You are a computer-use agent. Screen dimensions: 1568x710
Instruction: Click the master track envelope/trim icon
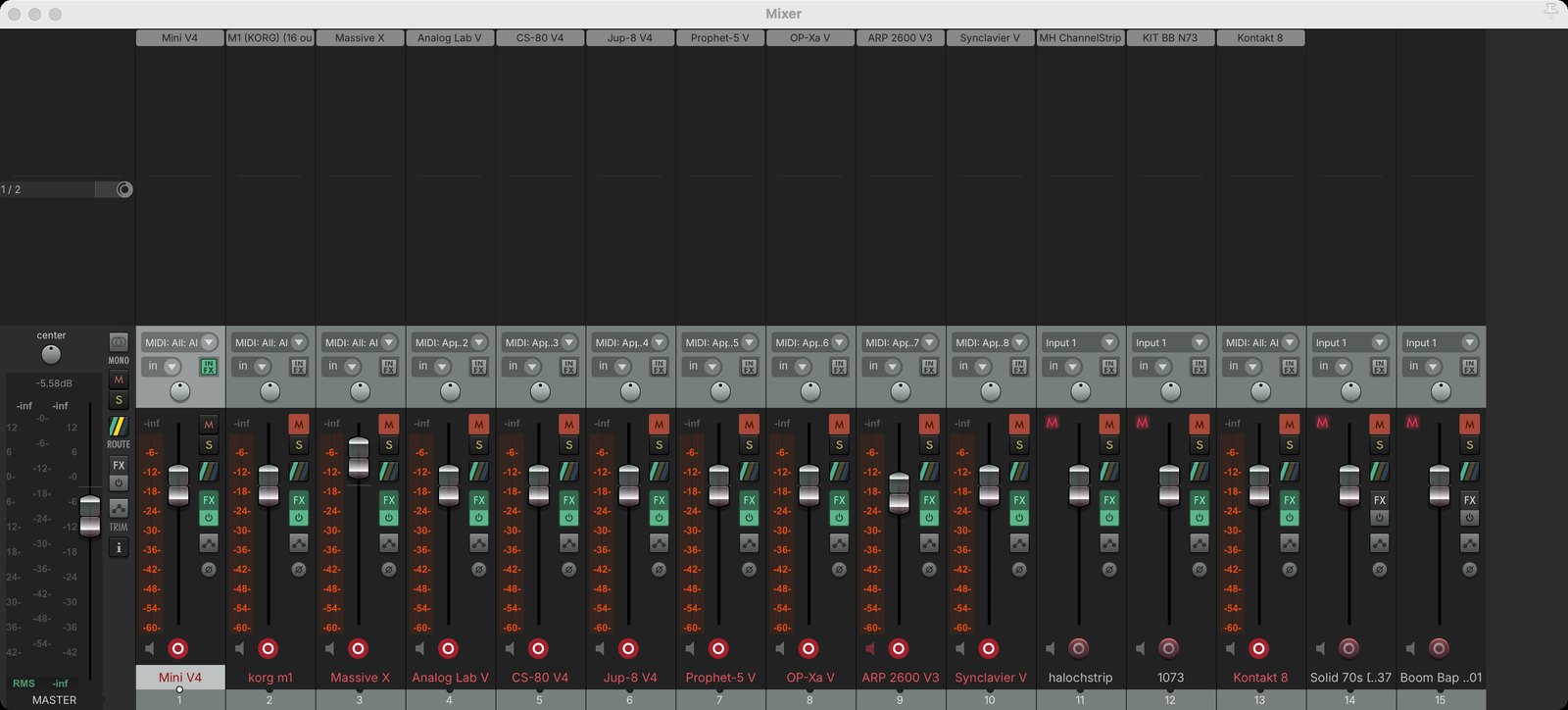119,508
